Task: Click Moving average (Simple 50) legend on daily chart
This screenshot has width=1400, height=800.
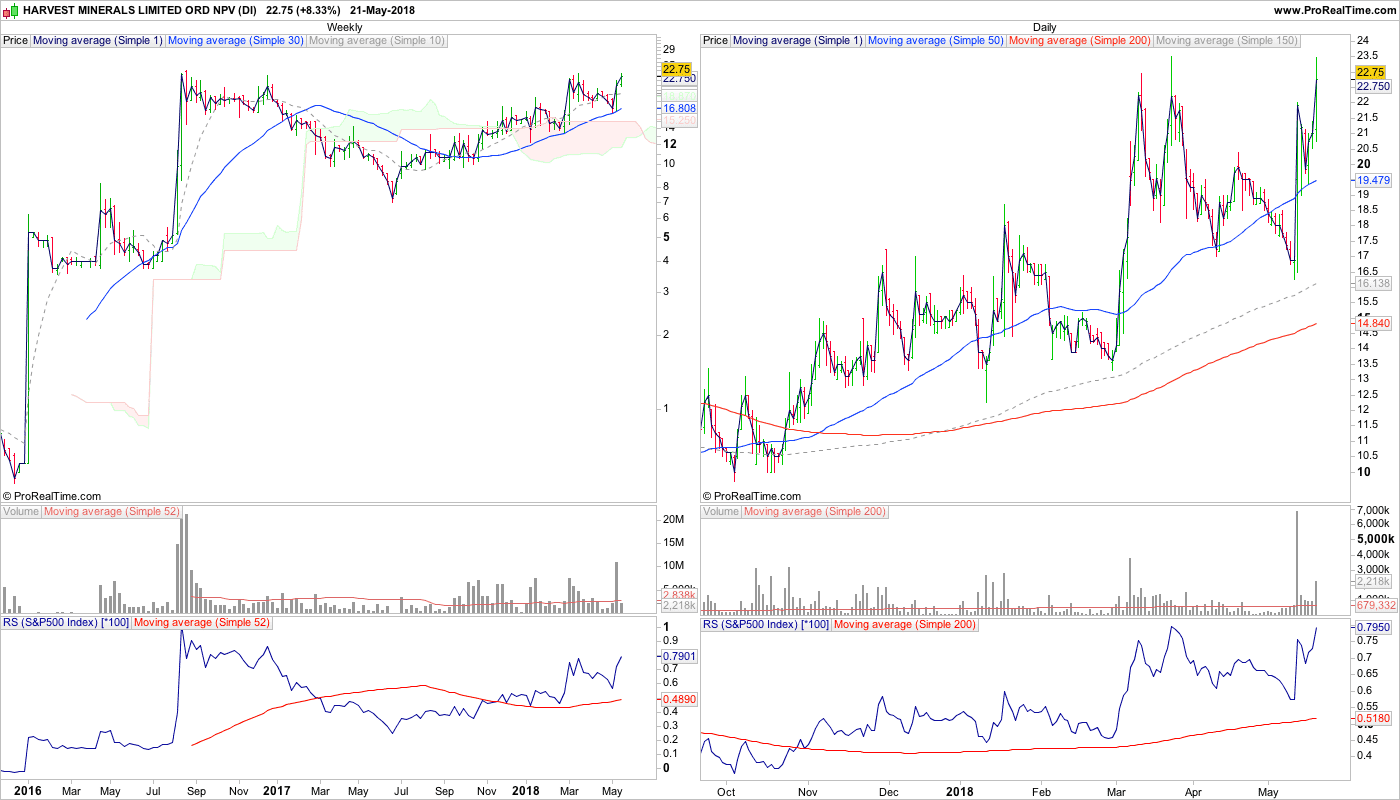Action: 935,41
